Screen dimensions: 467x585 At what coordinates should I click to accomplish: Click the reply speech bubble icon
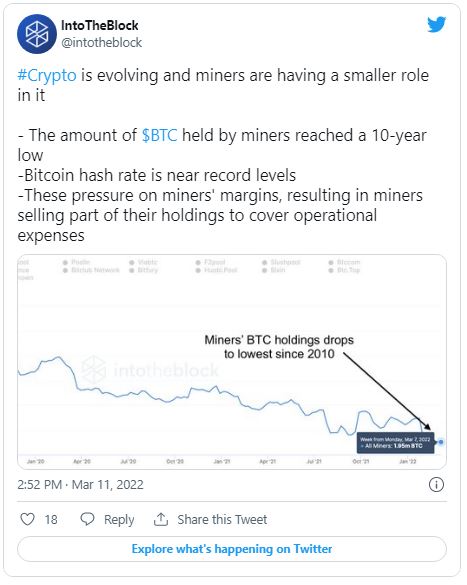[x=88, y=519]
